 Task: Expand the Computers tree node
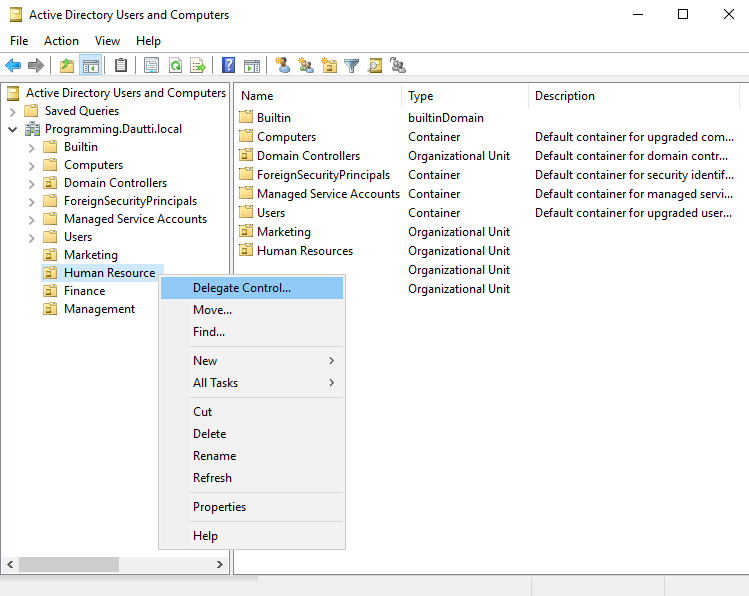pyautogui.click(x=32, y=166)
